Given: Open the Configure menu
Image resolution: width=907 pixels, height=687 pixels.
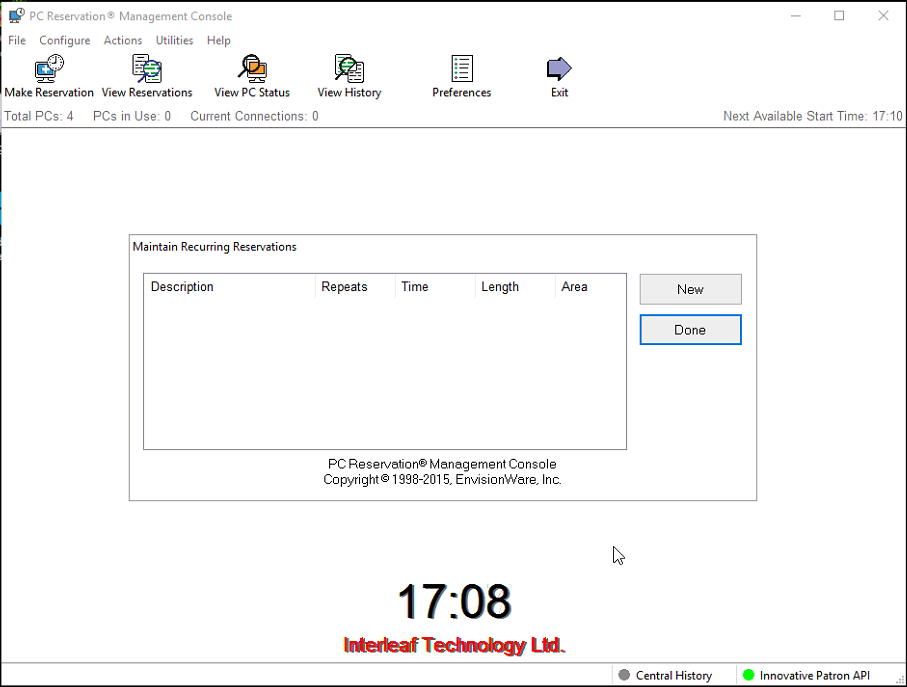Looking at the screenshot, I should click(x=65, y=40).
